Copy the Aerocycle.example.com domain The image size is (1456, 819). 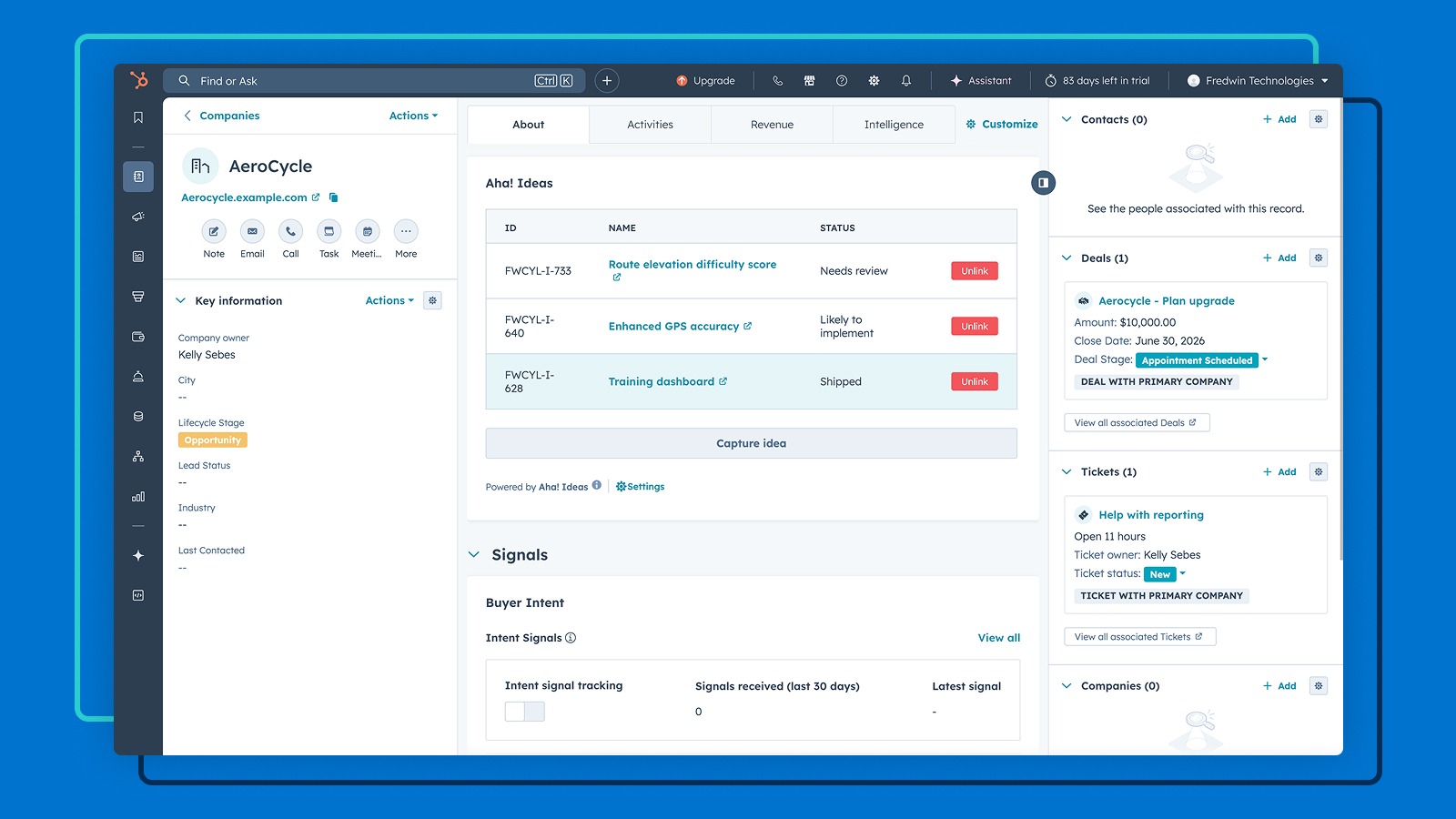[334, 197]
